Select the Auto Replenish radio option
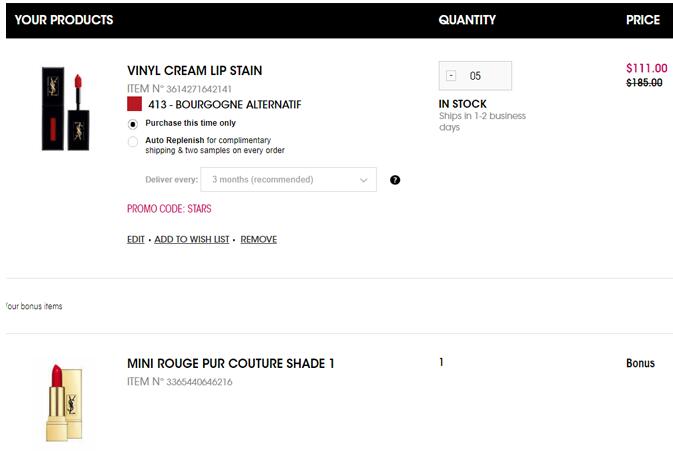 [133, 142]
